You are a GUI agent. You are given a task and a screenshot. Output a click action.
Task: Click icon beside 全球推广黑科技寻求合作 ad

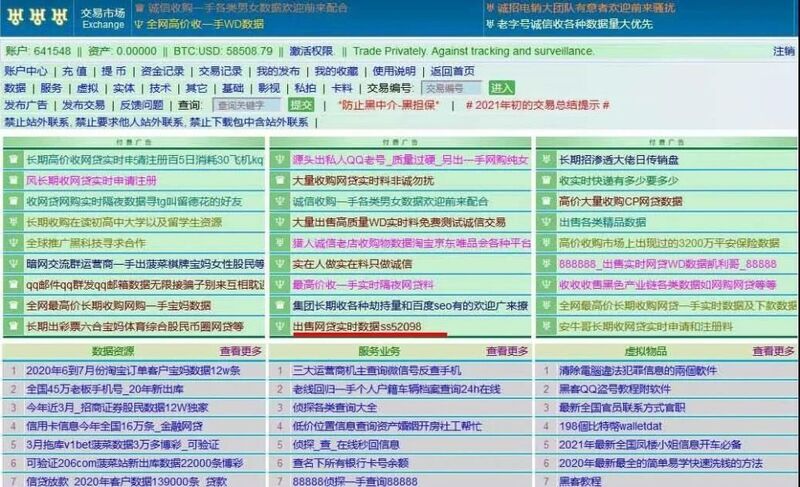14,243
